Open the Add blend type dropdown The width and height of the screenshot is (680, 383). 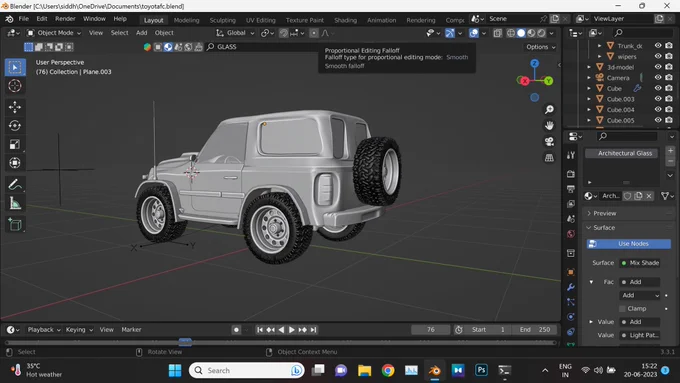tap(640, 295)
